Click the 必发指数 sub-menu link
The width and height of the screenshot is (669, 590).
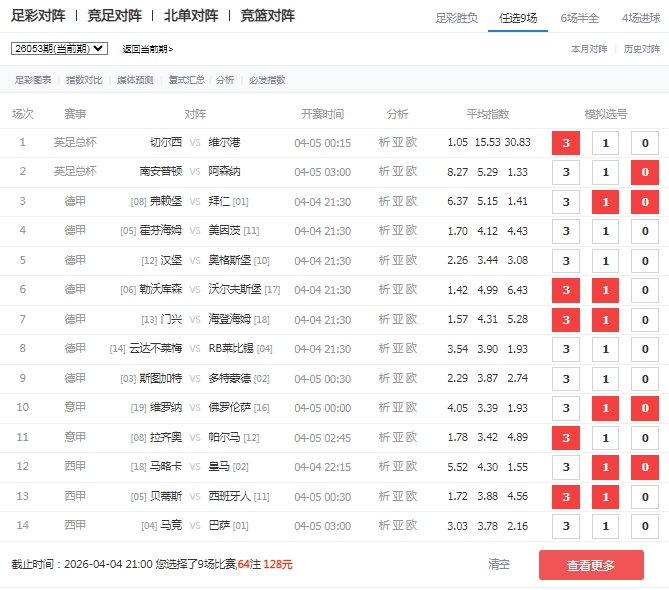267,80
